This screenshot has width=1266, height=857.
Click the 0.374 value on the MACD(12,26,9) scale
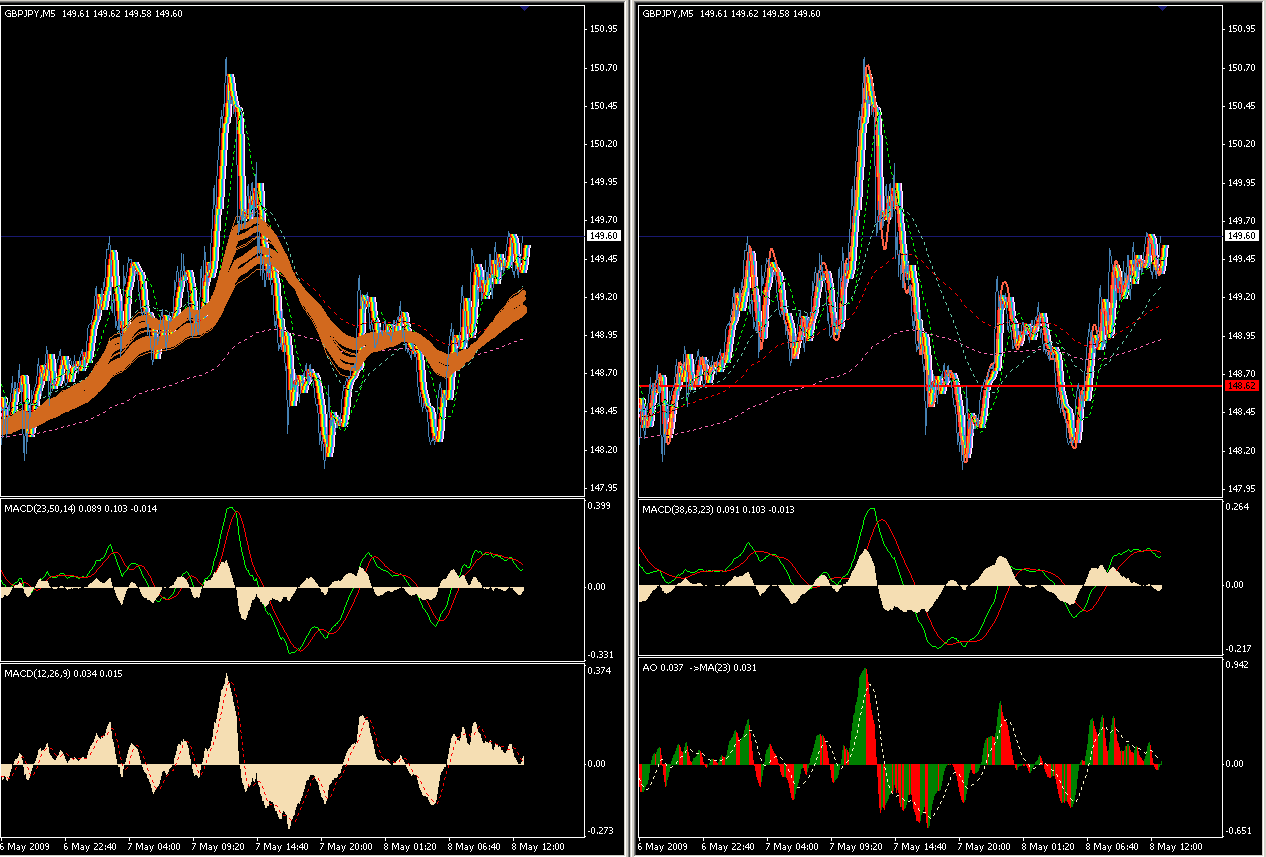[x=600, y=671]
